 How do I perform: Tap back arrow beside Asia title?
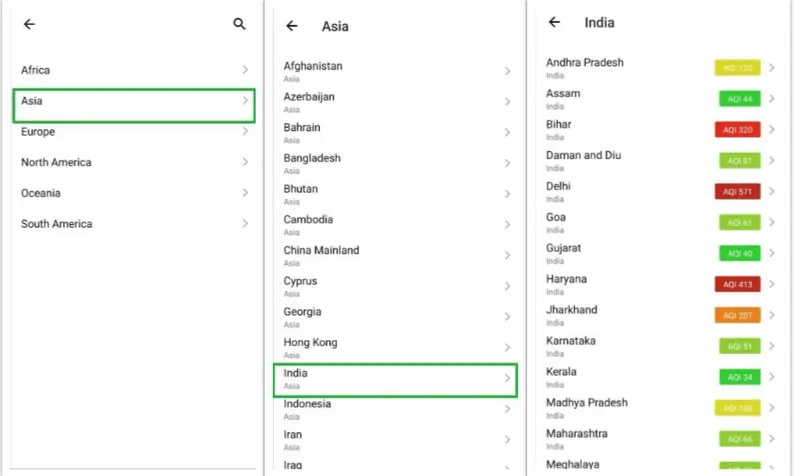pyautogui.click(x=292, y=26)
